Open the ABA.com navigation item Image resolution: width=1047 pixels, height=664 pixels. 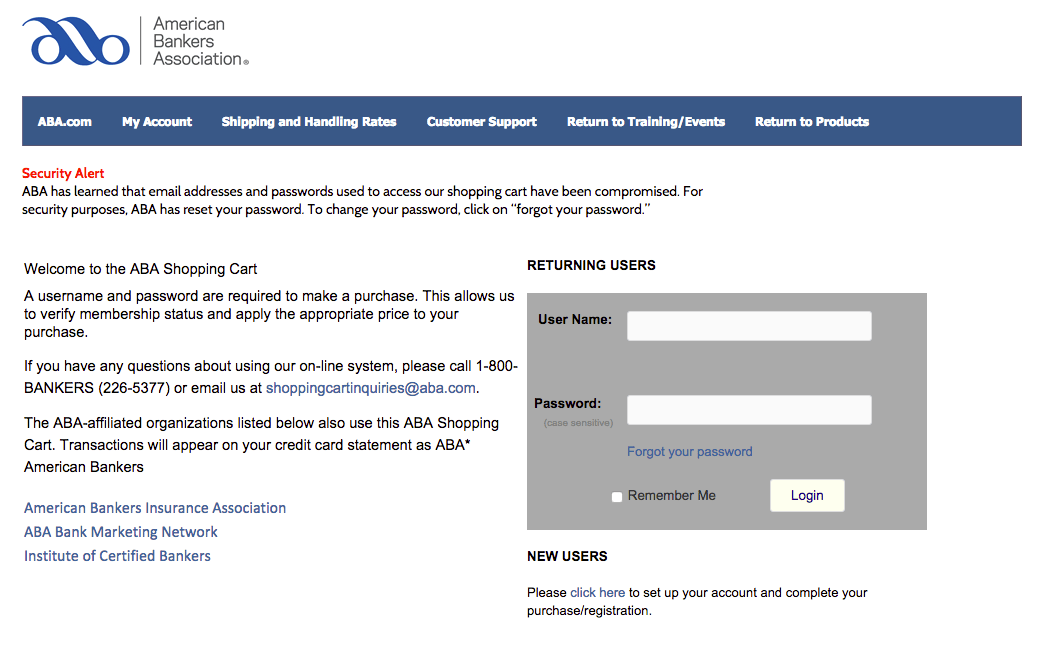[x=65, y=122]
